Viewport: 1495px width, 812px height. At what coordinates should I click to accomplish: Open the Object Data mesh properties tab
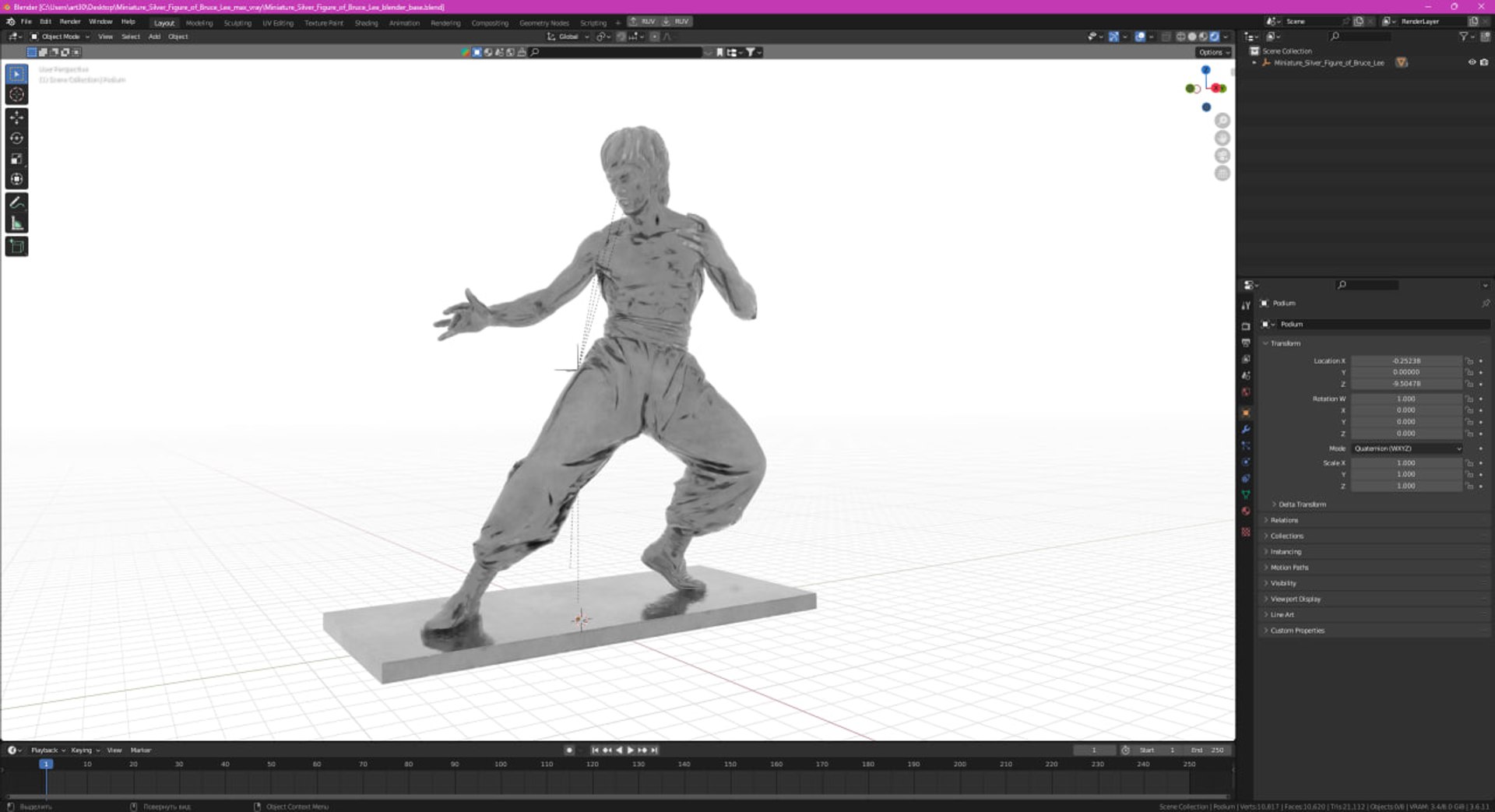1246,494
